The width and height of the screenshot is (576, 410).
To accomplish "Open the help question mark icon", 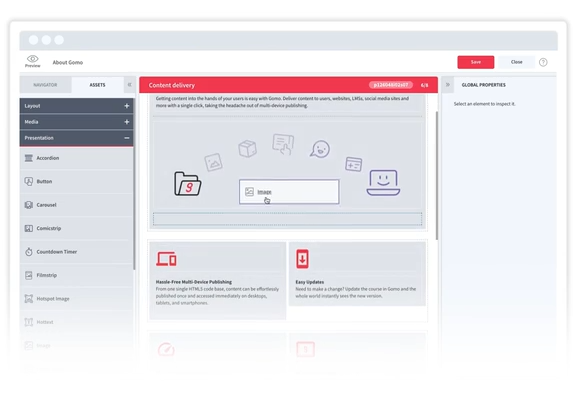I will pos(543,62).
